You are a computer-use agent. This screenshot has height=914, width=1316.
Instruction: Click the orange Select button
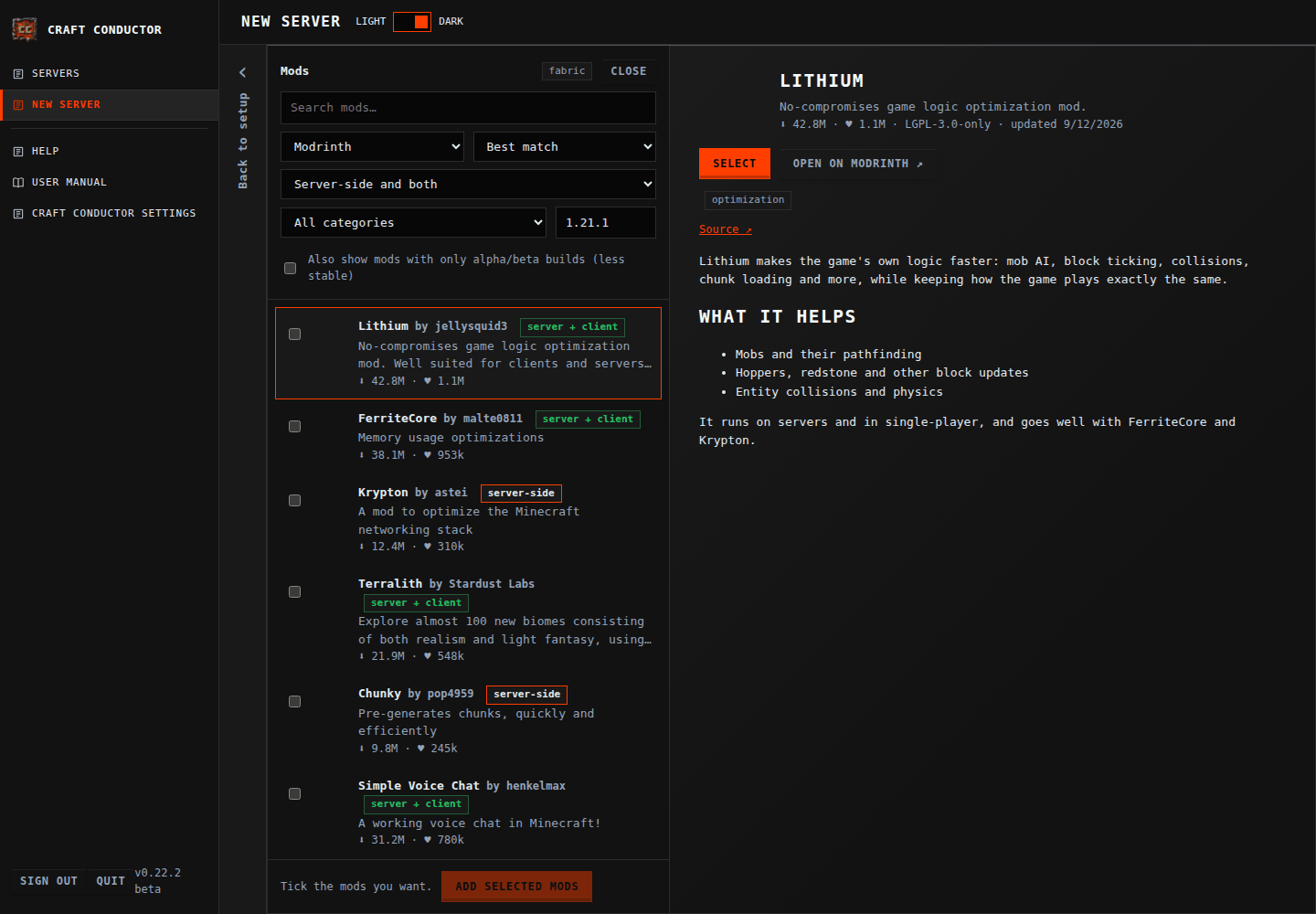pos(735,164)
